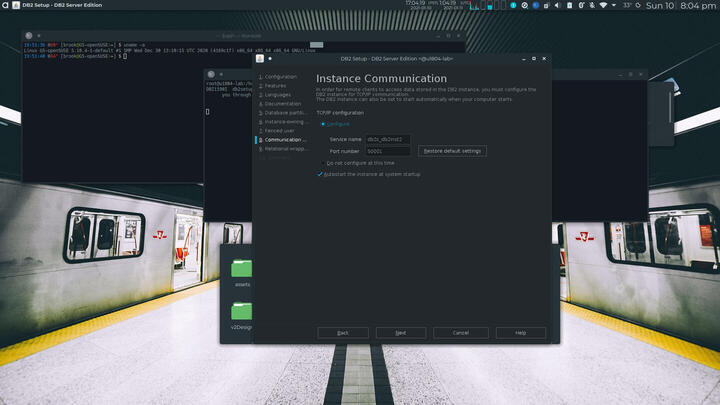Click the Help button
This screenshot has height=405, width=720.
click(x=521, y=333)
